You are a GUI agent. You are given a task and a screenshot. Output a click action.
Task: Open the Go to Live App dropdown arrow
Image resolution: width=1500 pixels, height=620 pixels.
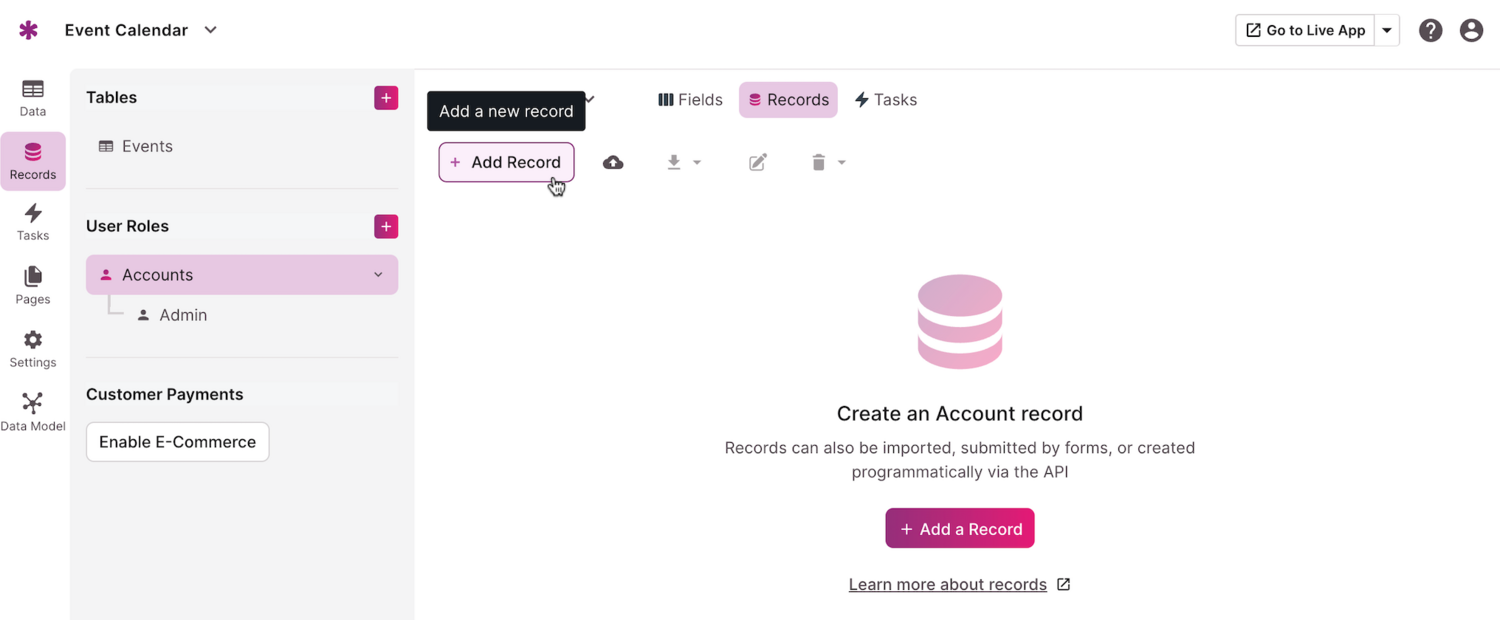coord(1387,30)
